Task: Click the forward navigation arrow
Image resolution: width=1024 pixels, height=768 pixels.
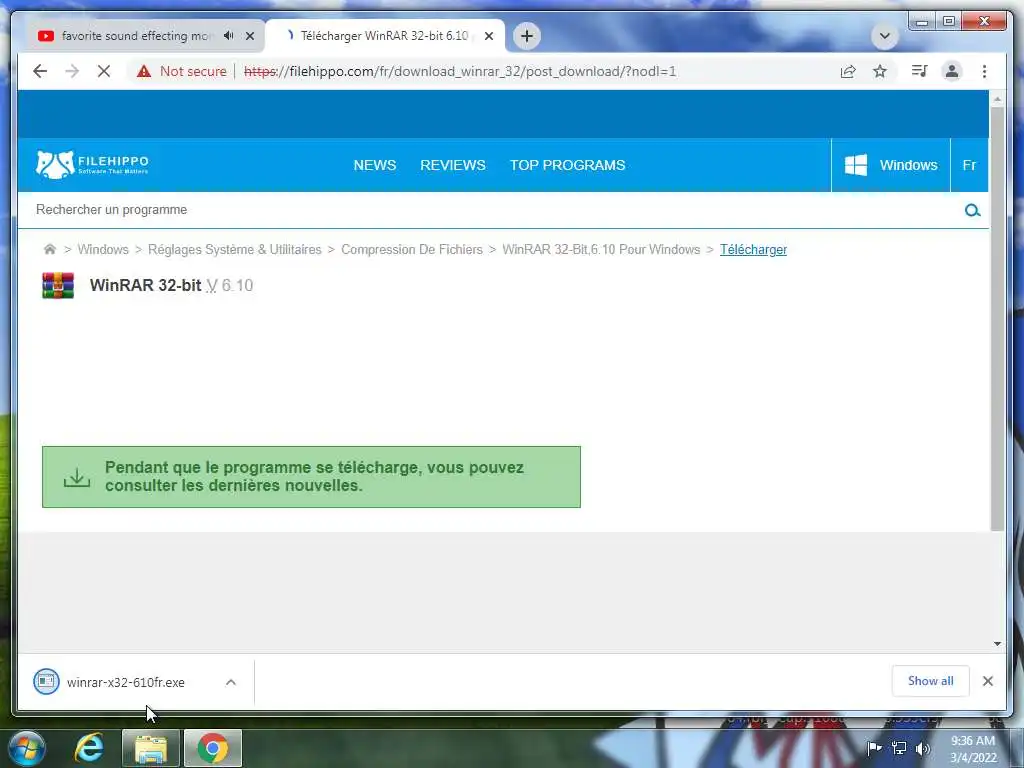Action: 72,71
